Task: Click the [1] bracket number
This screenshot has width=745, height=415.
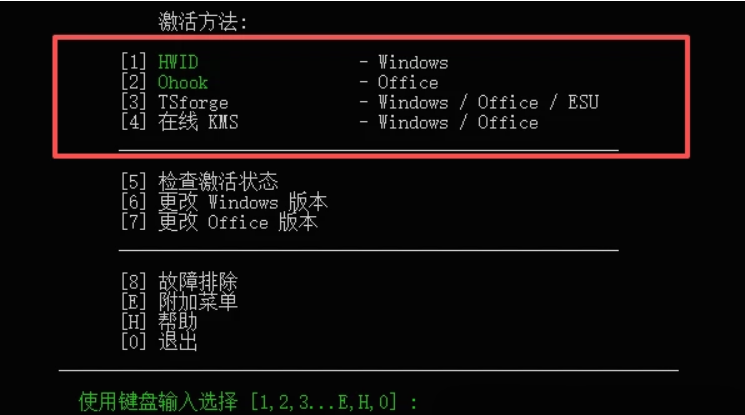Action: [134, 63]
